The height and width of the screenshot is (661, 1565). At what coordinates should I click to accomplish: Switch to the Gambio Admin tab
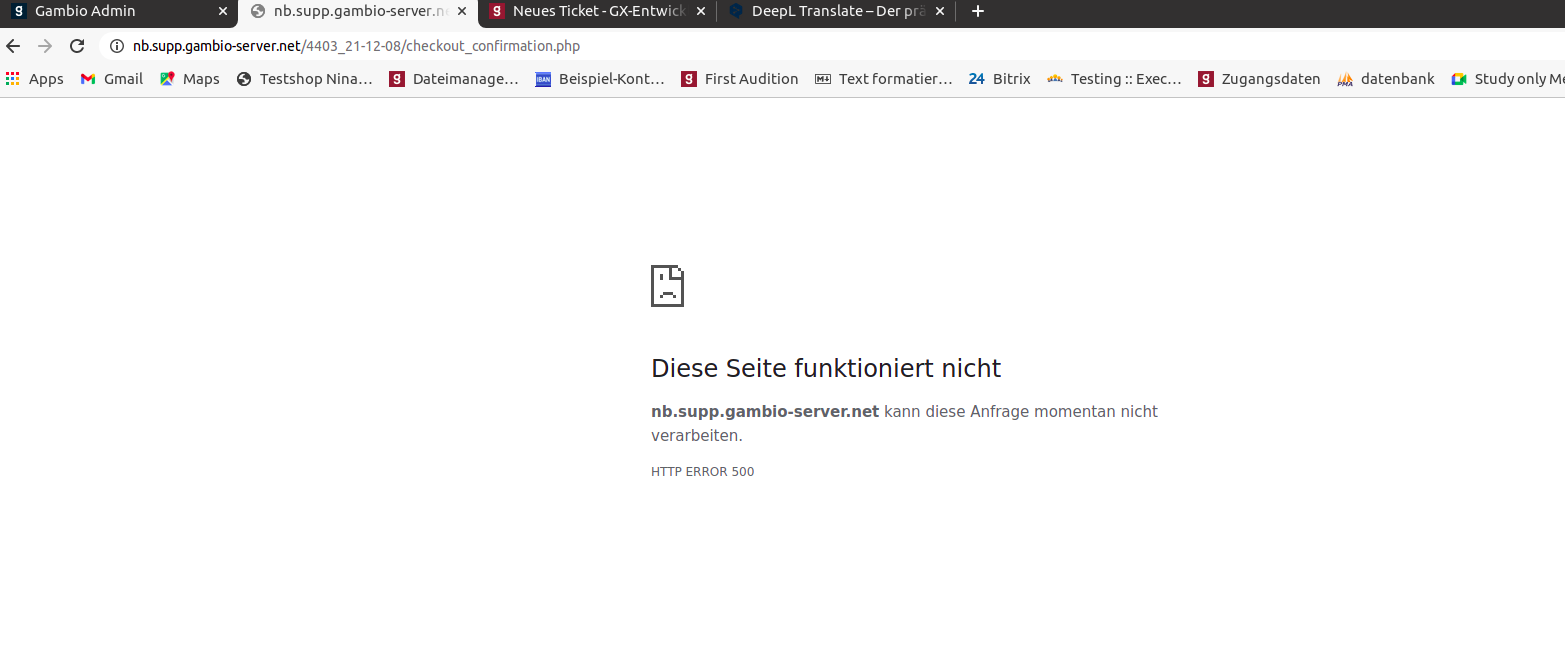click(118, 12)
